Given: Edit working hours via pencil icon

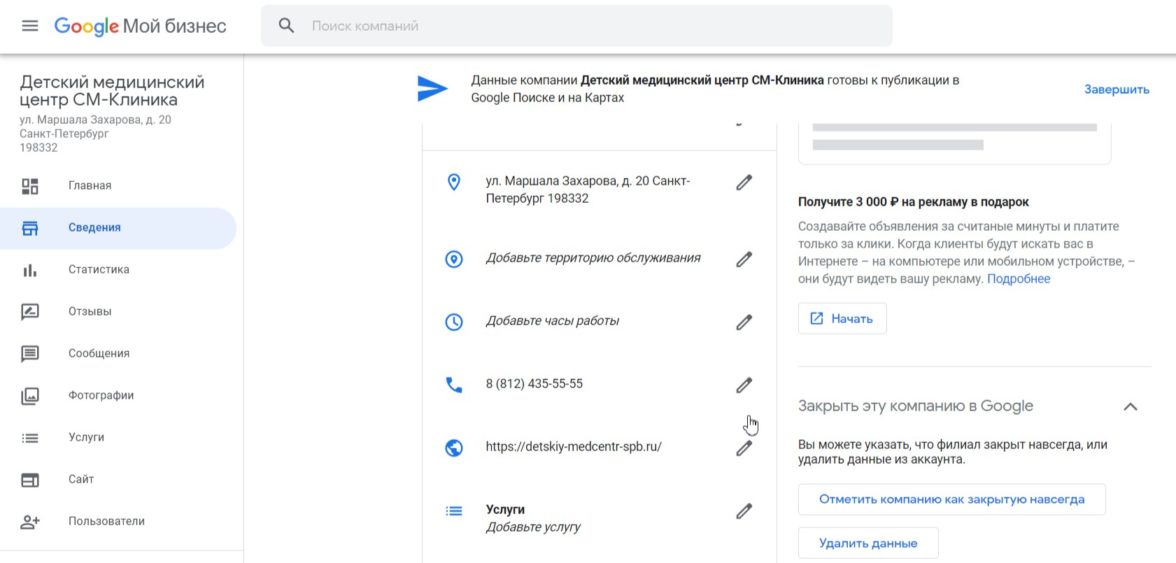Looking at the screenshot, I should pos(743,322).
